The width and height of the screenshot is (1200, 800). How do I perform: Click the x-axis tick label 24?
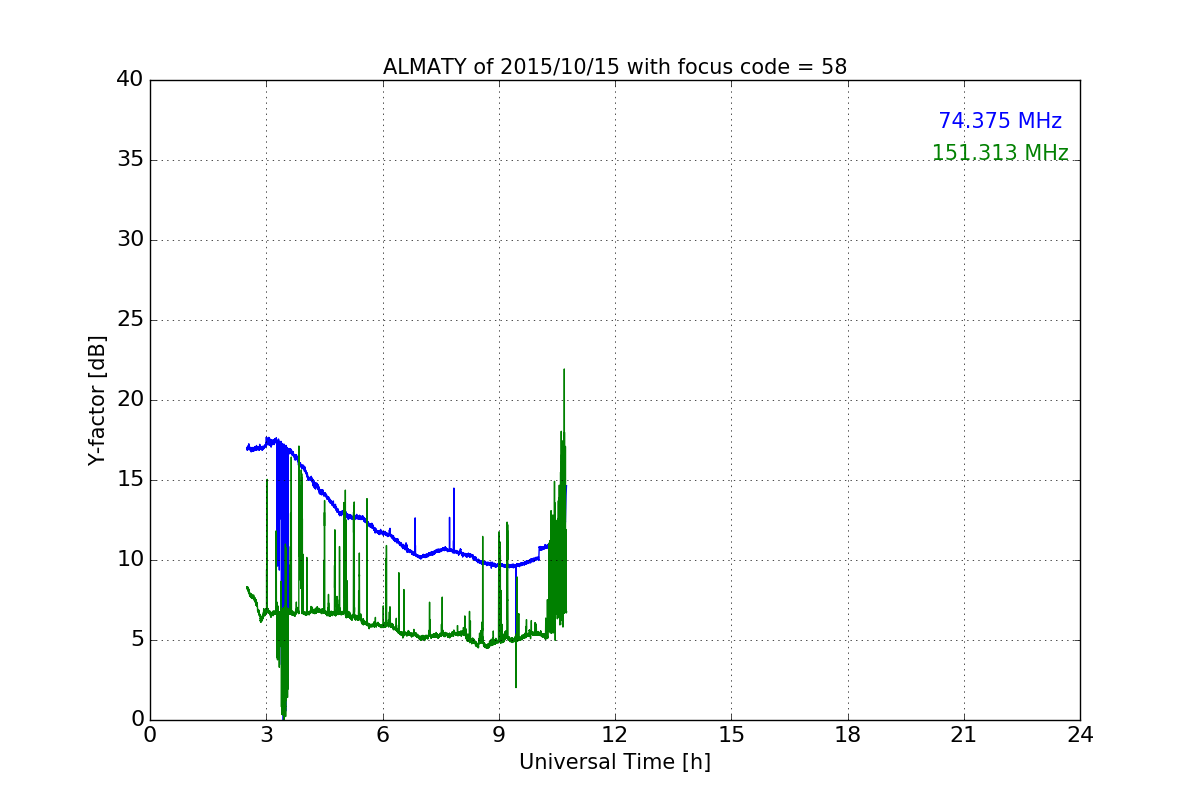(x=1080, y=735)
